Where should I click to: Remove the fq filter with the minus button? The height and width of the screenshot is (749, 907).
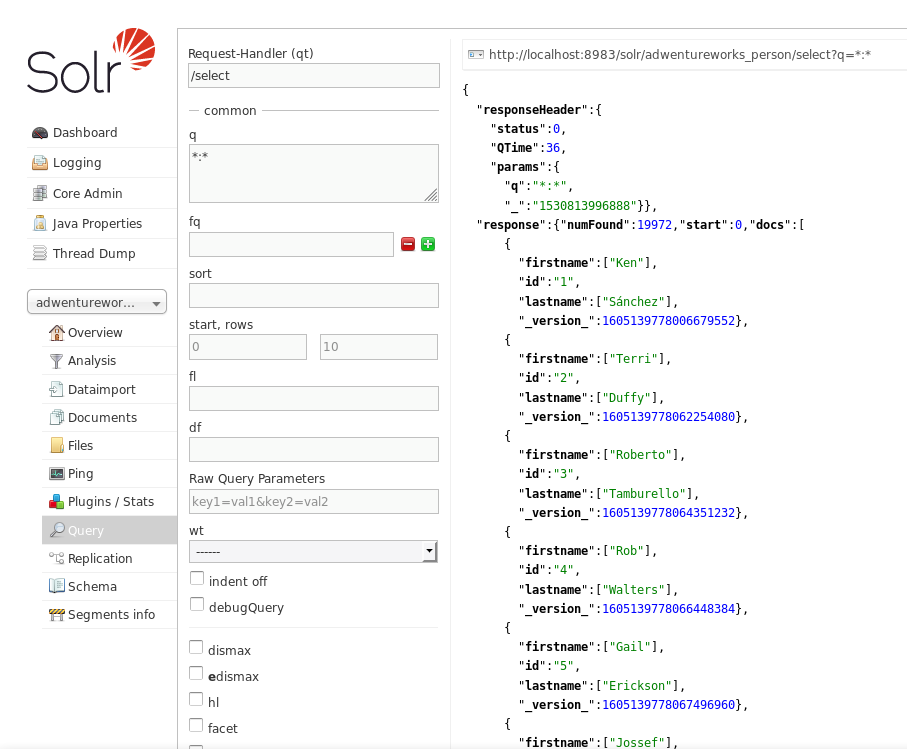(408, 243)
